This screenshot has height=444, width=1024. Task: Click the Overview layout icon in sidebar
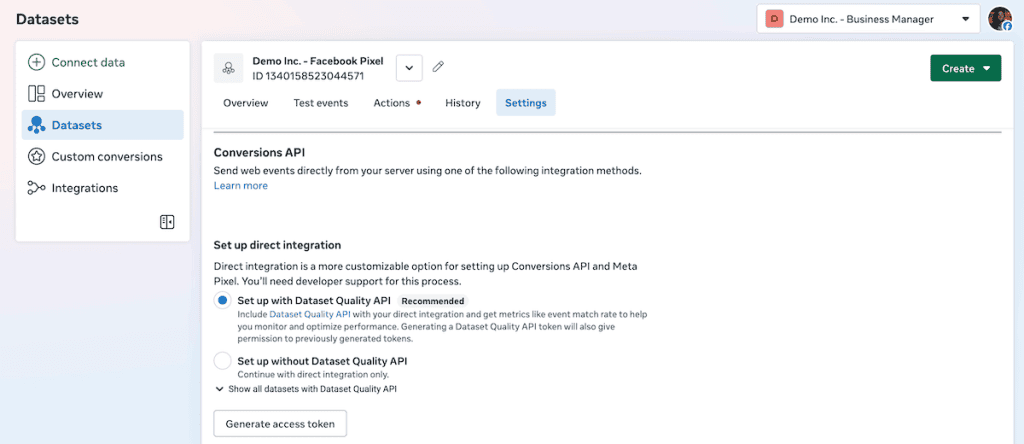37,94
